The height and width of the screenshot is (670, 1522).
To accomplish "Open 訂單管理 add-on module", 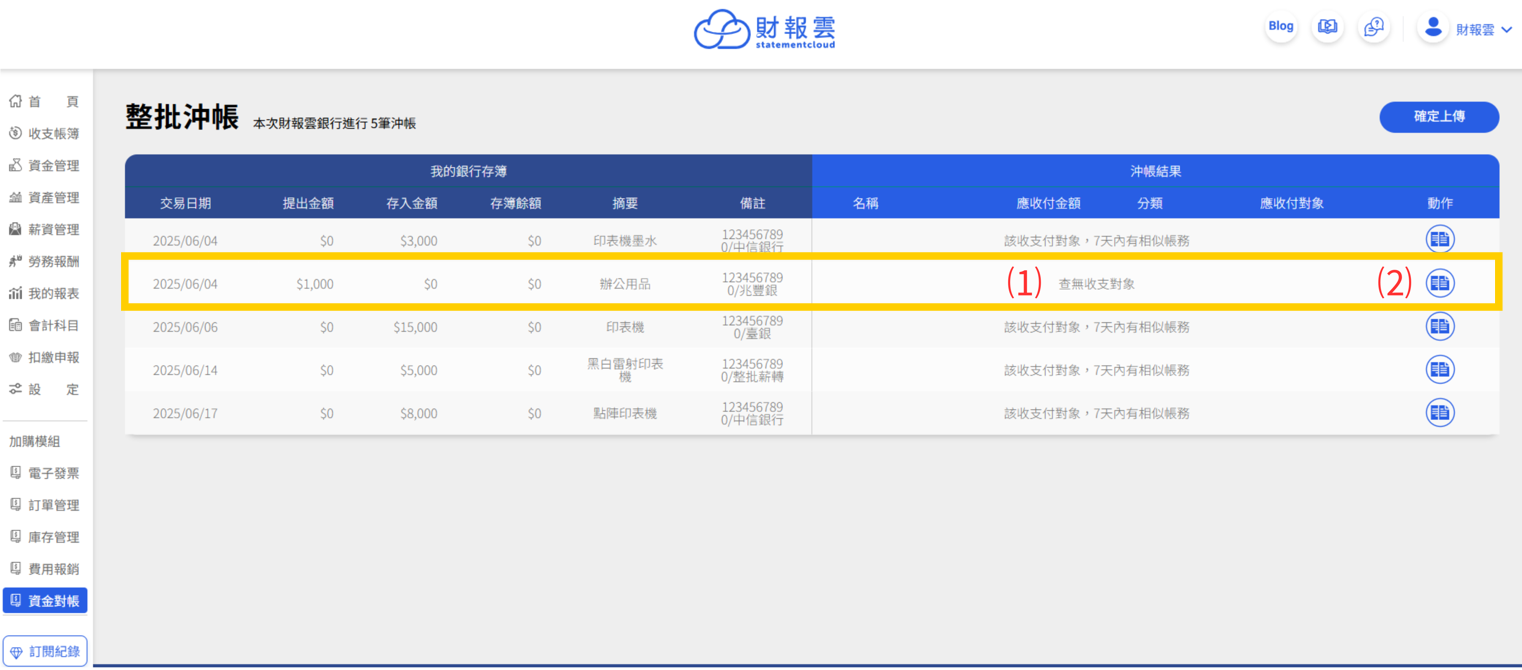I will 44,505.
